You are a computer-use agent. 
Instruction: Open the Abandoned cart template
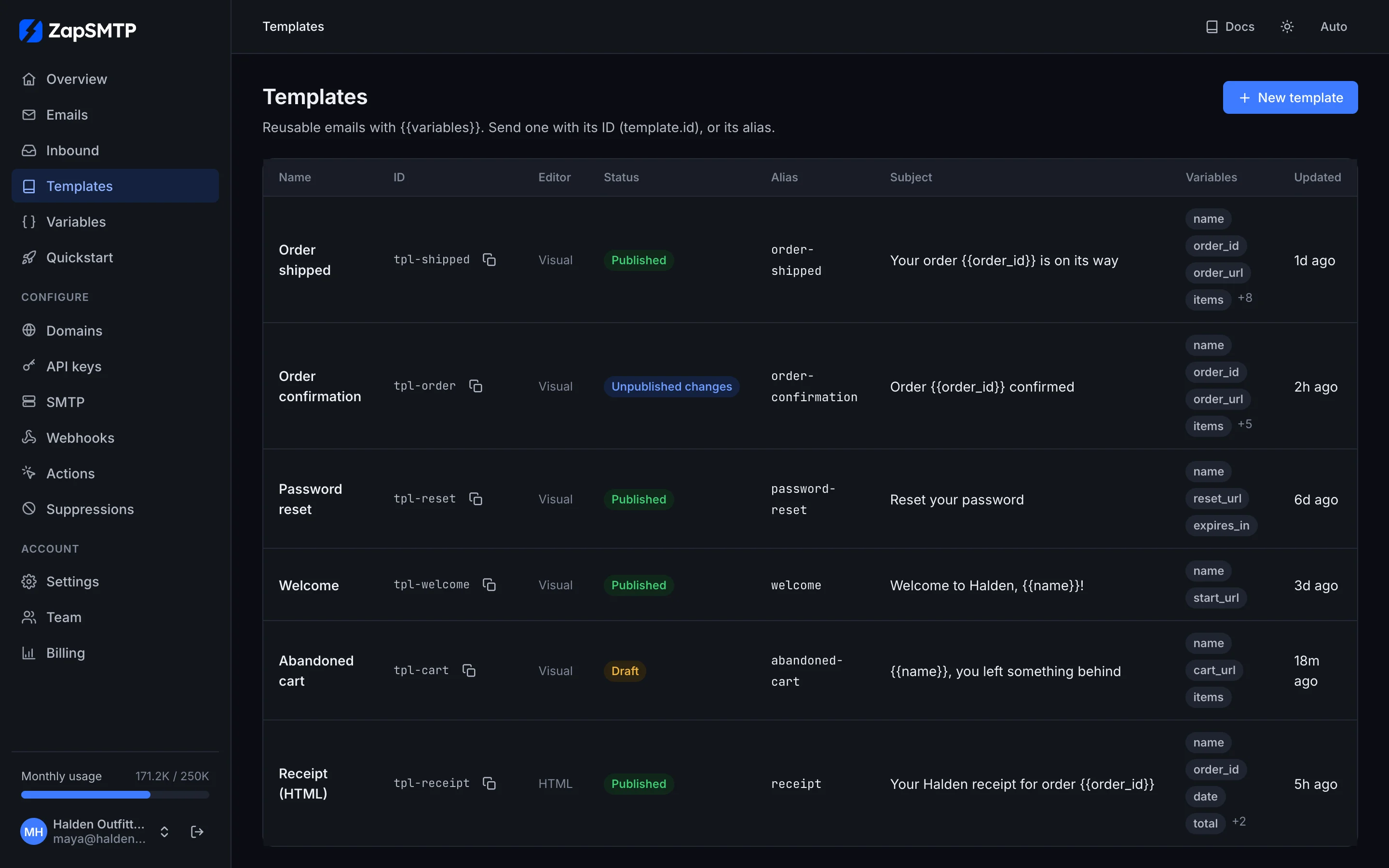pos(316,670)
